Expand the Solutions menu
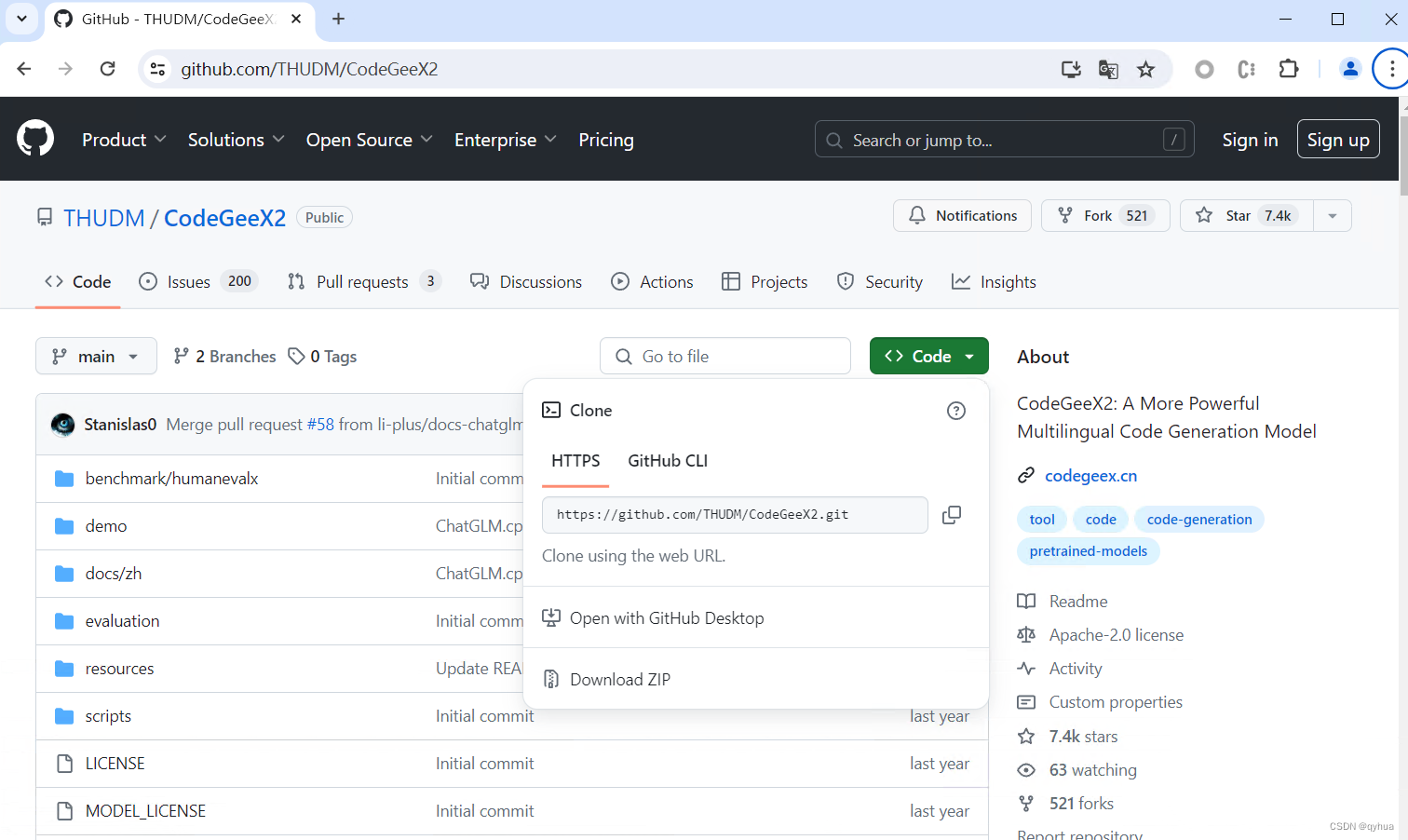This screenshot has height=840, width=1408. tap(236, 140)
